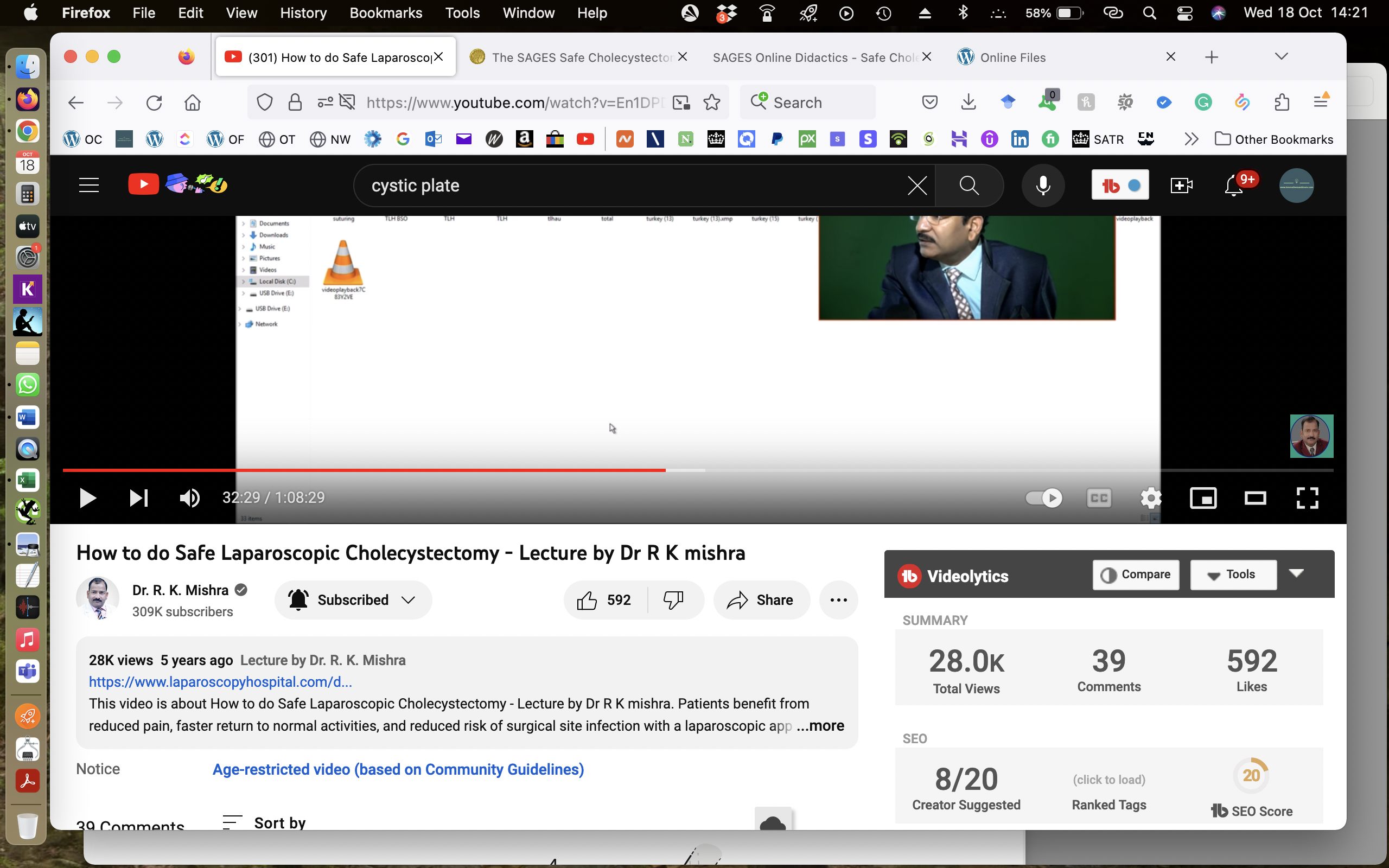Viewport: 1389px width, 868px height.
Task: Open the PayPal bookmark icon
Action: (776, 139)
